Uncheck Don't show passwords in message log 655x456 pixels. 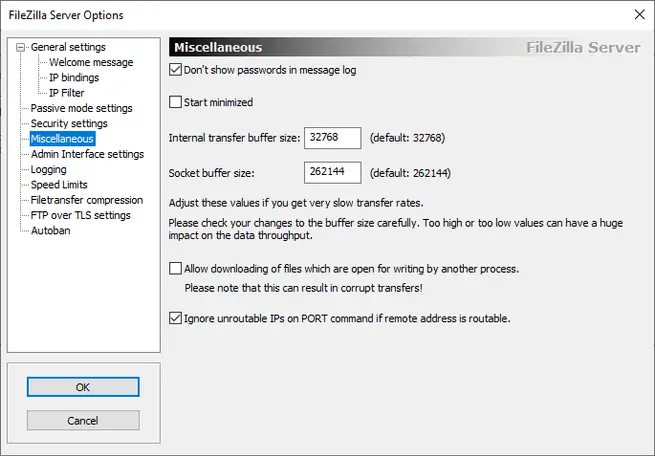click(175, 70)
